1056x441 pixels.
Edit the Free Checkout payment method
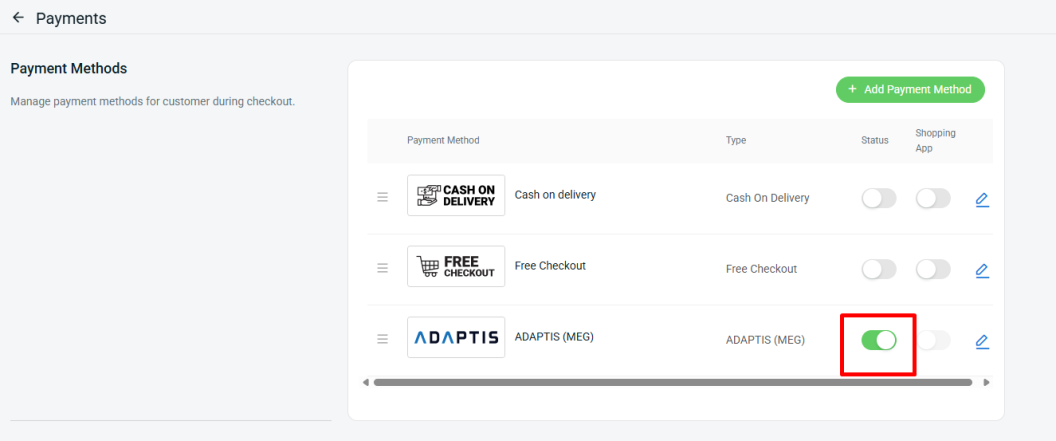(x=982, y=271)
